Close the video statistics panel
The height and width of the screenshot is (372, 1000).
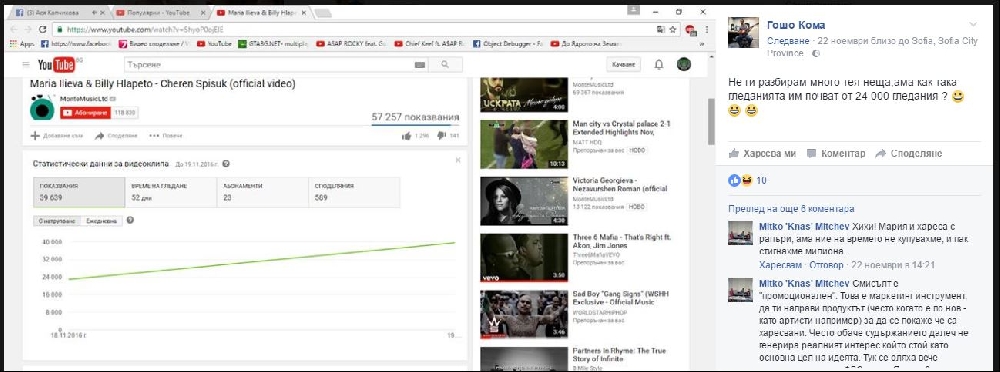tap(458, 160)
